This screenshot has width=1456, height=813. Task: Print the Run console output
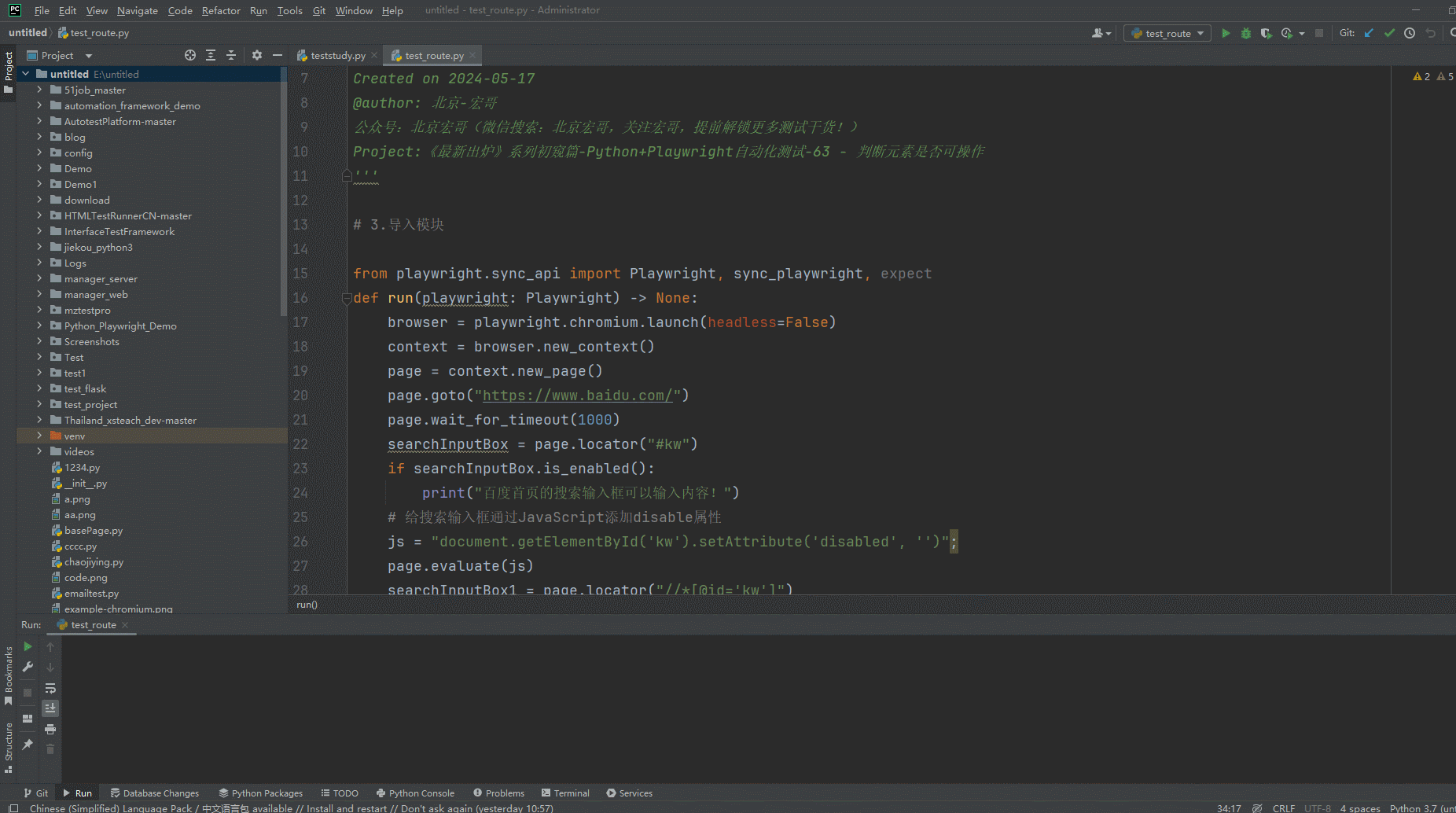(x=50, y=729)
